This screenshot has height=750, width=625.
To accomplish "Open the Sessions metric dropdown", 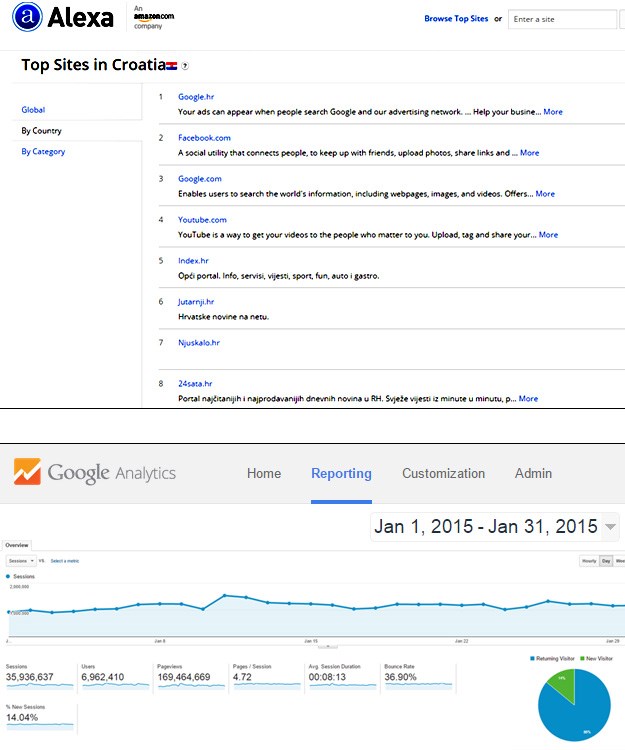I will 21,561.
